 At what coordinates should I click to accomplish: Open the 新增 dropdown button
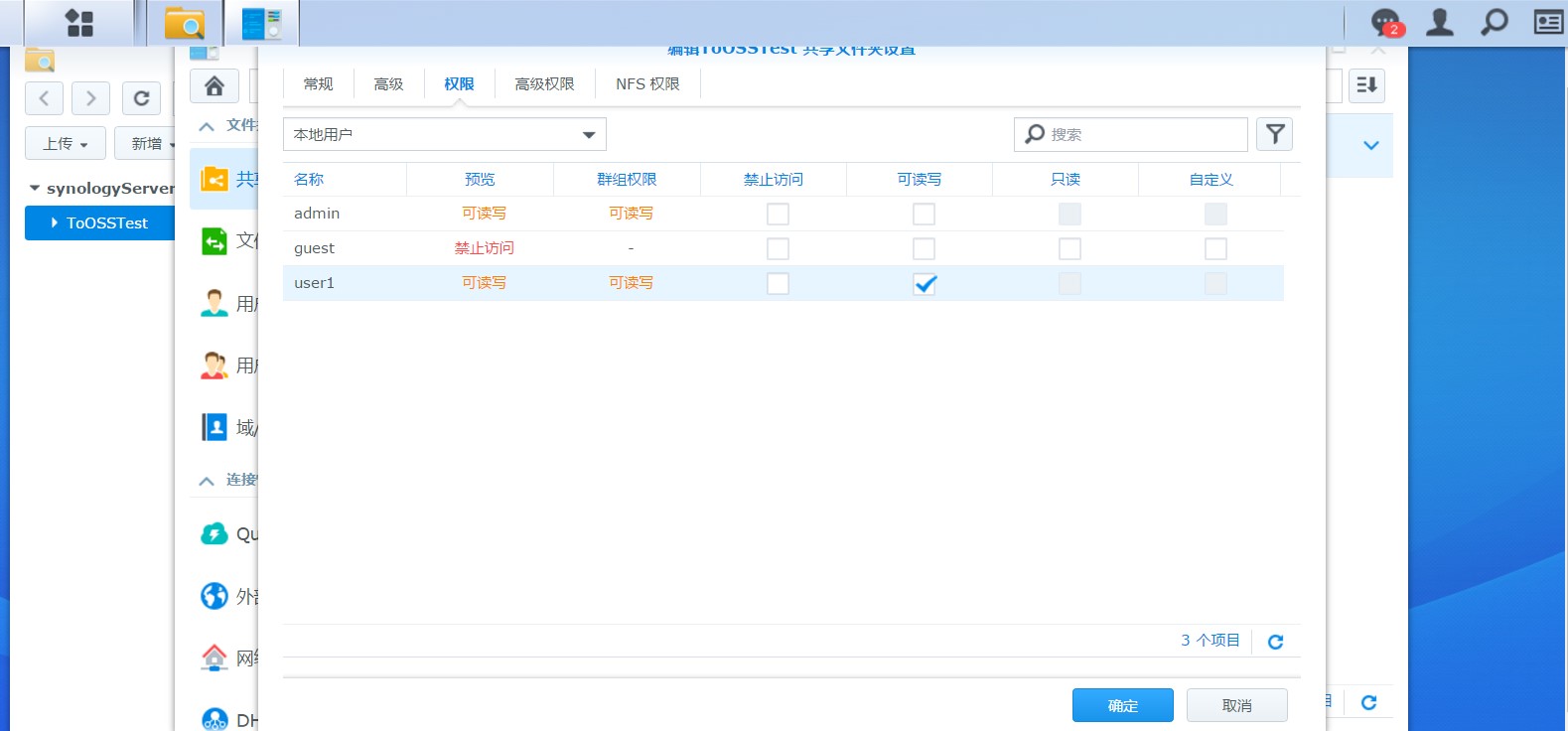[147, 143]
